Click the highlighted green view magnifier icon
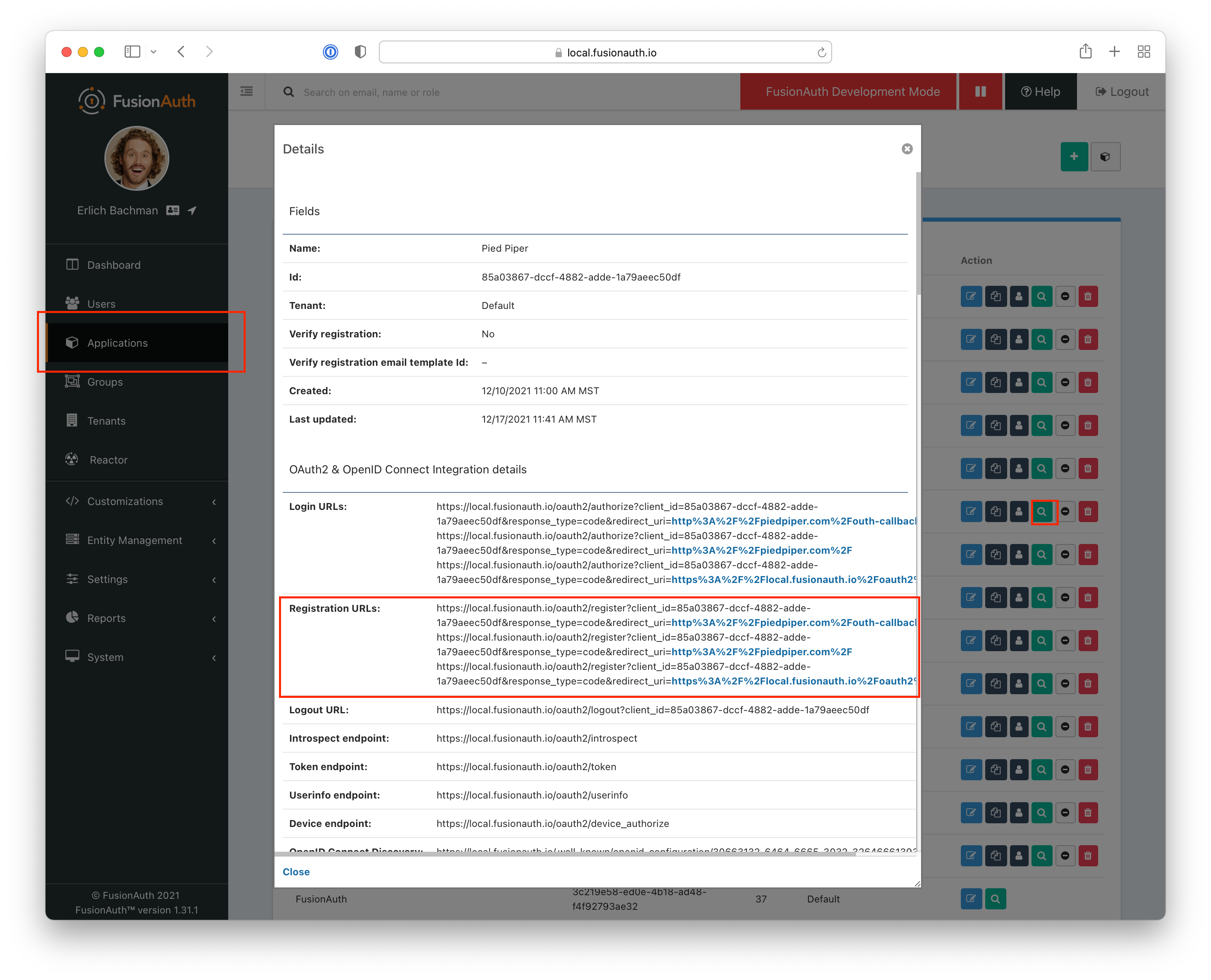Image resolution: width=1211 pixels, height=980 pixels. pos(1042,512)
